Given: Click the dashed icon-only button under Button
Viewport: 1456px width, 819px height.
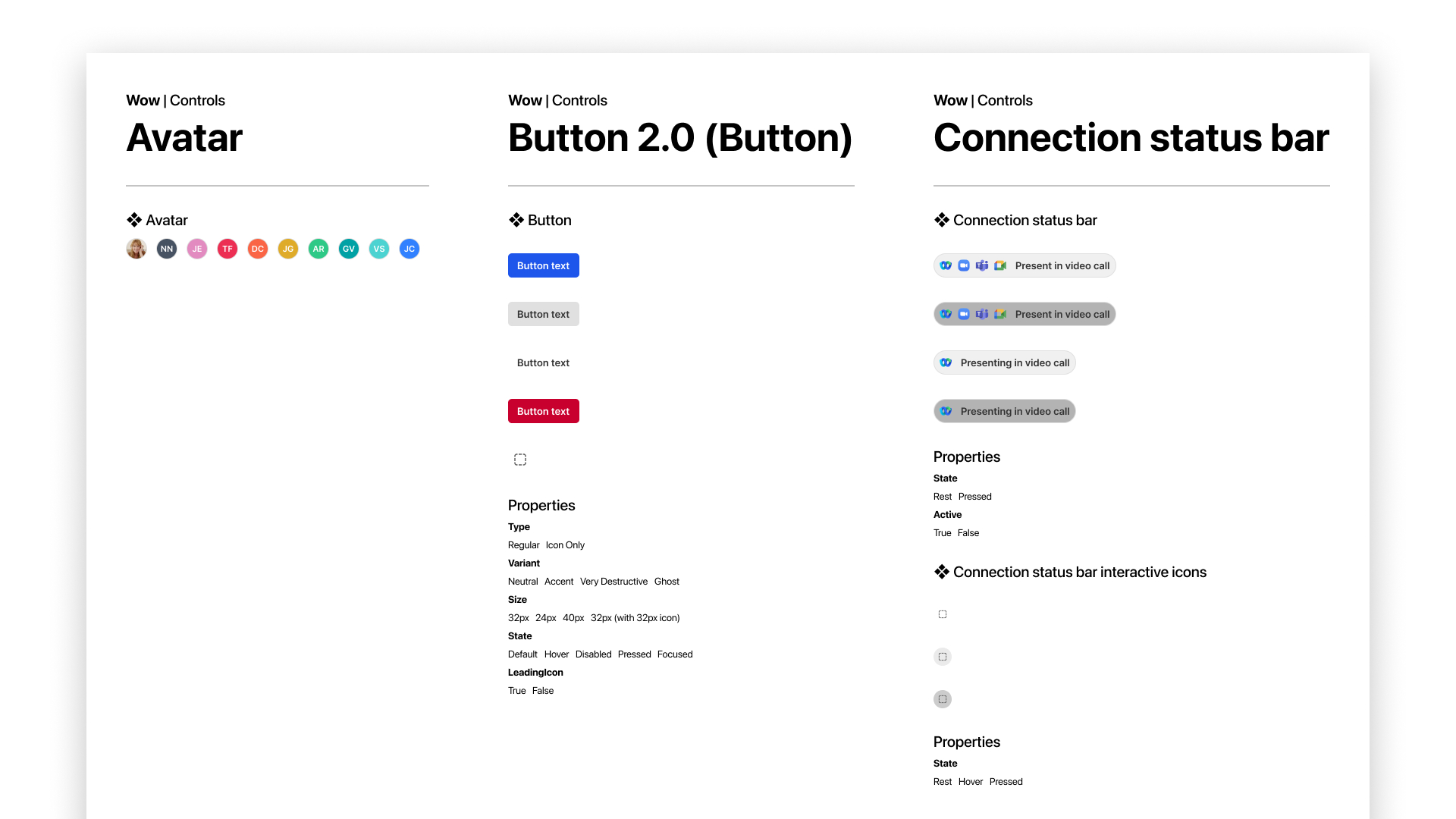Looking at the screenshot, I should (520, 460).
